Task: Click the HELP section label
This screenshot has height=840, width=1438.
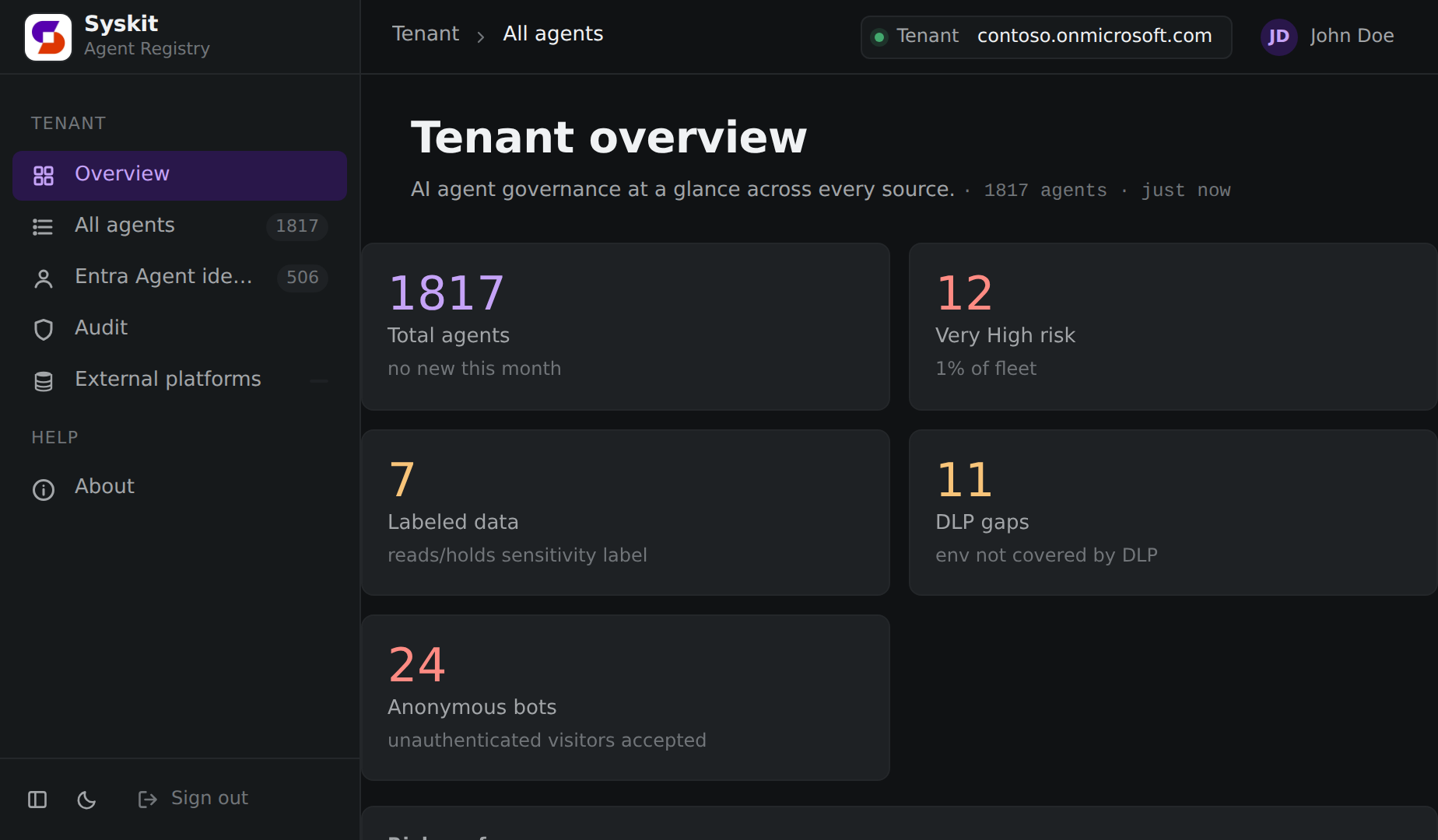Action: click(x=54, y=438)
